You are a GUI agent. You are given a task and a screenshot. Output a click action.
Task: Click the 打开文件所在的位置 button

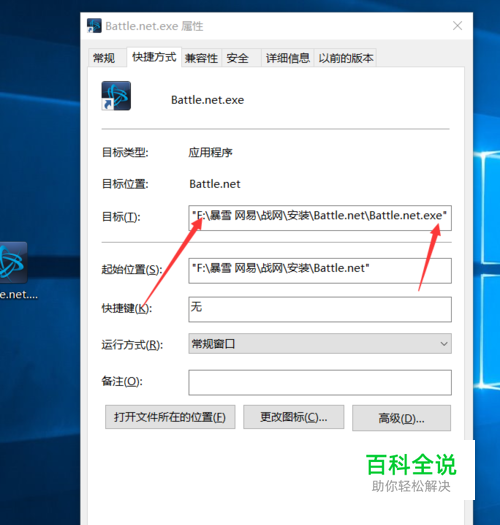click(170, 417)
